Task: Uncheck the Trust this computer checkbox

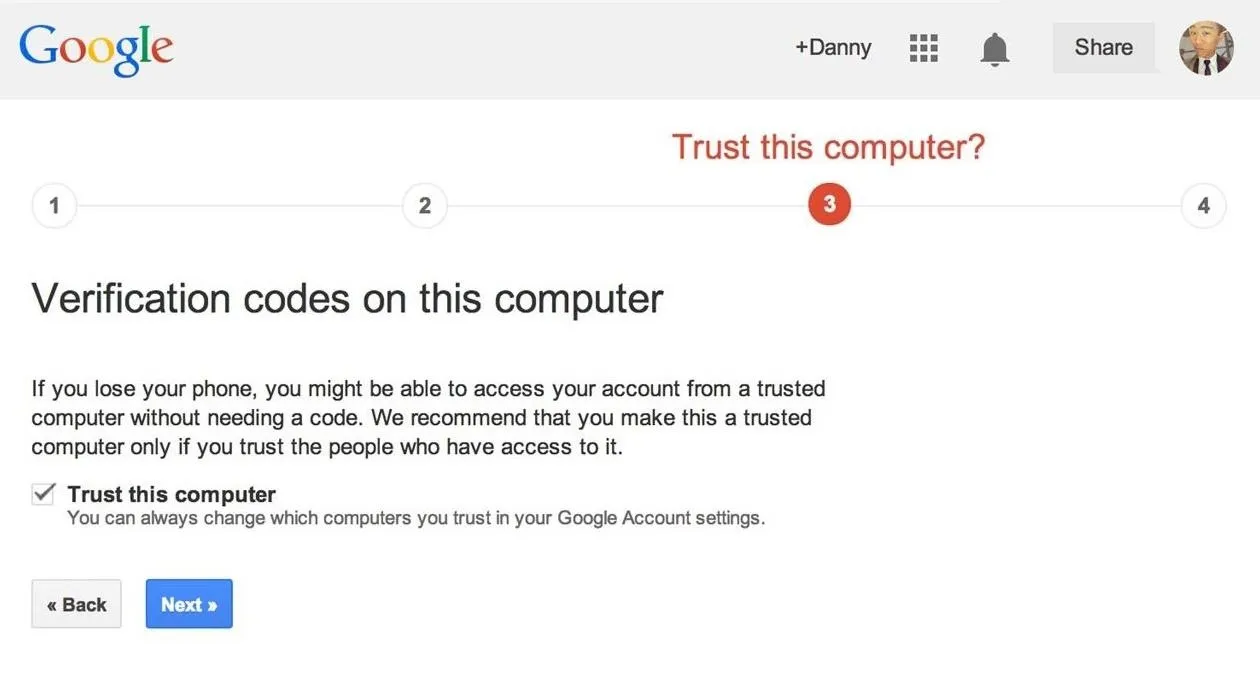Action: (43, 494)
